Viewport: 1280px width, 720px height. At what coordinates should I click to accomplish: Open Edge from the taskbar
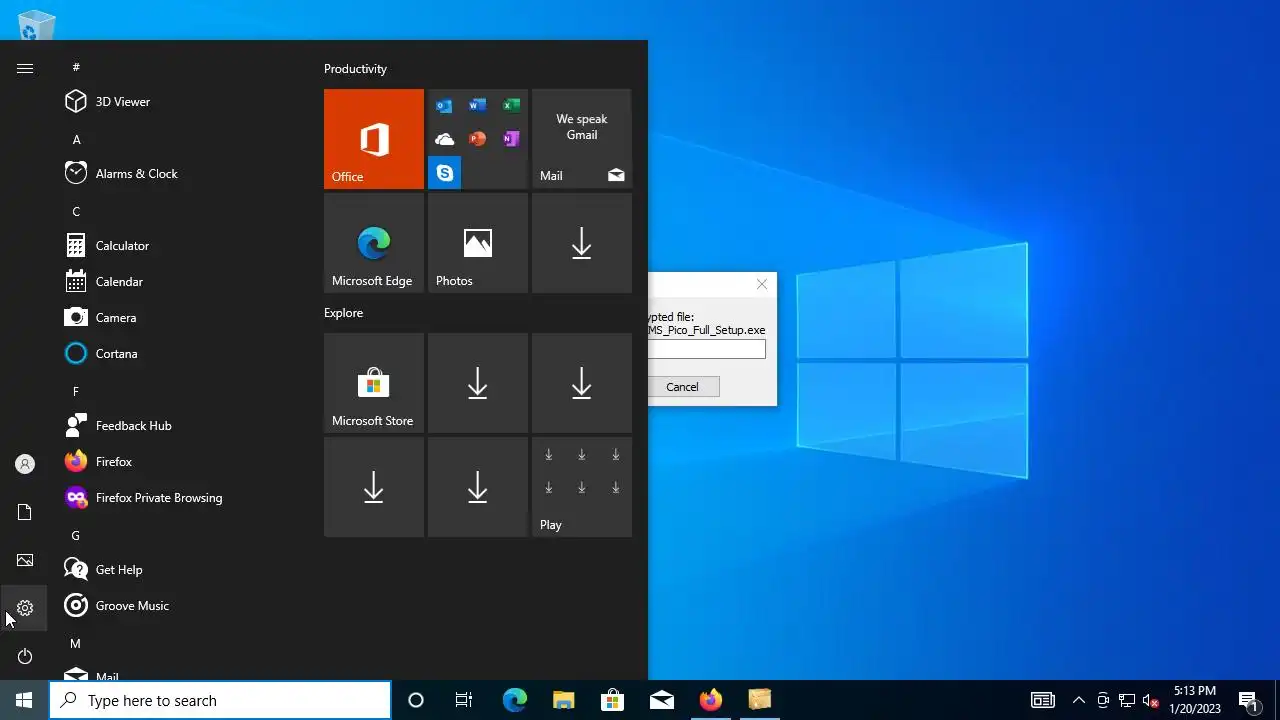point(514,700)
